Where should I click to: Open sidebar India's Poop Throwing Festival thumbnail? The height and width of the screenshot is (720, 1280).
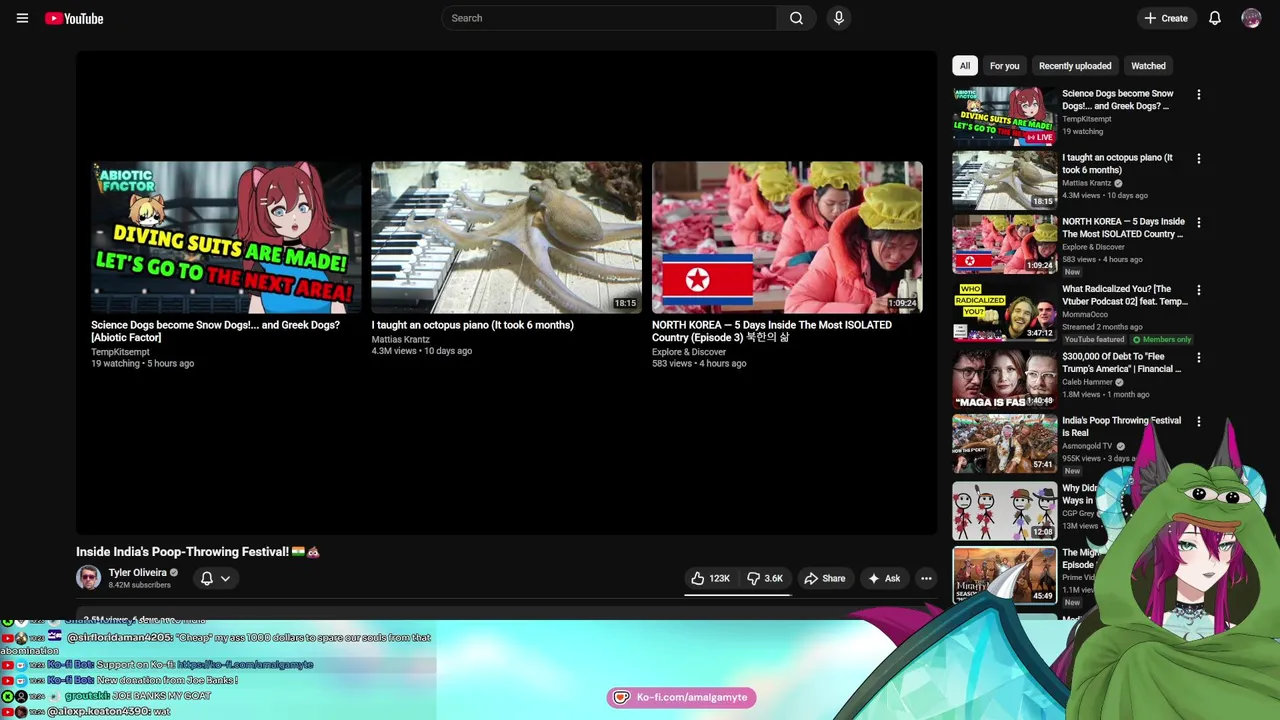pyautogui.click(x=1004, y=443)
